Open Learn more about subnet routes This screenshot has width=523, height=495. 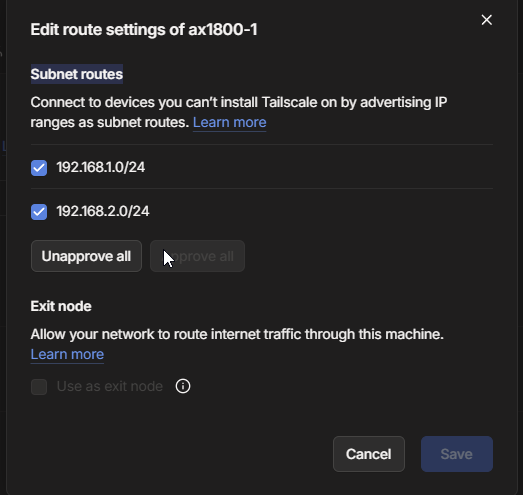pyautogui.click(x=229, y=122)
